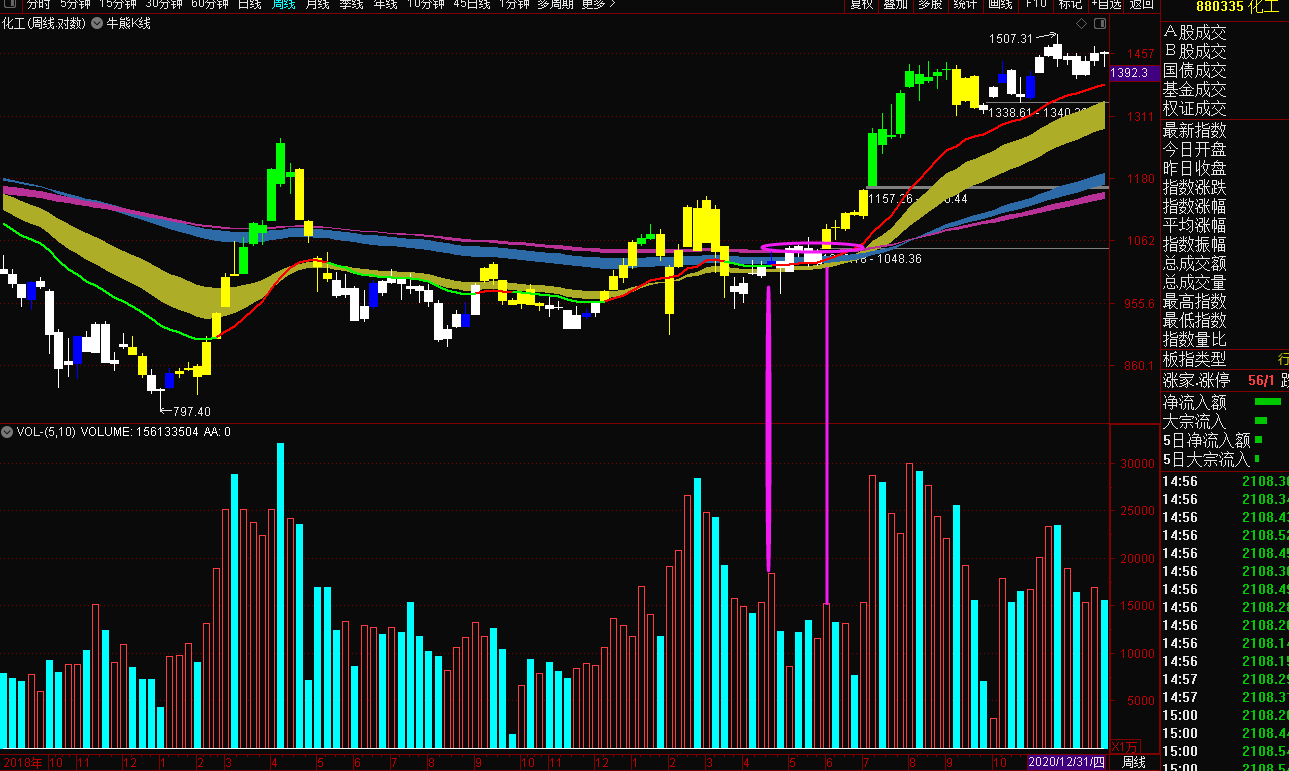Click the 797.40 low price annotation
Viewport: 1289px width, 771px height.
click(192, 411)
